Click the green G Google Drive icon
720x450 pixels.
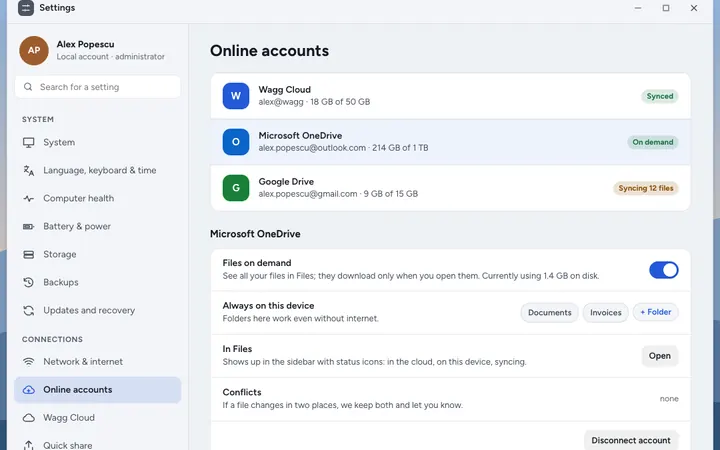(236, 188)
